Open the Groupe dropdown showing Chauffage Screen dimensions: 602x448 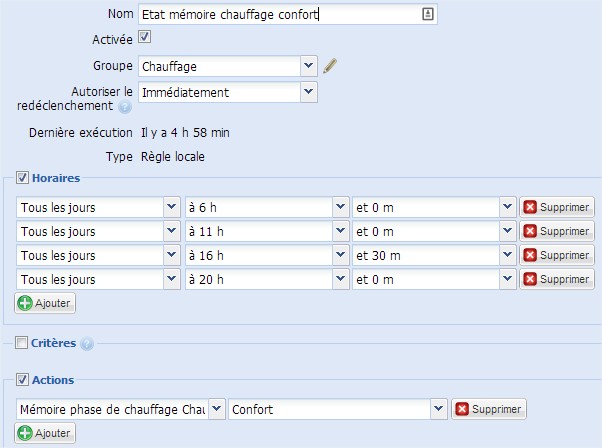[308, 66]
